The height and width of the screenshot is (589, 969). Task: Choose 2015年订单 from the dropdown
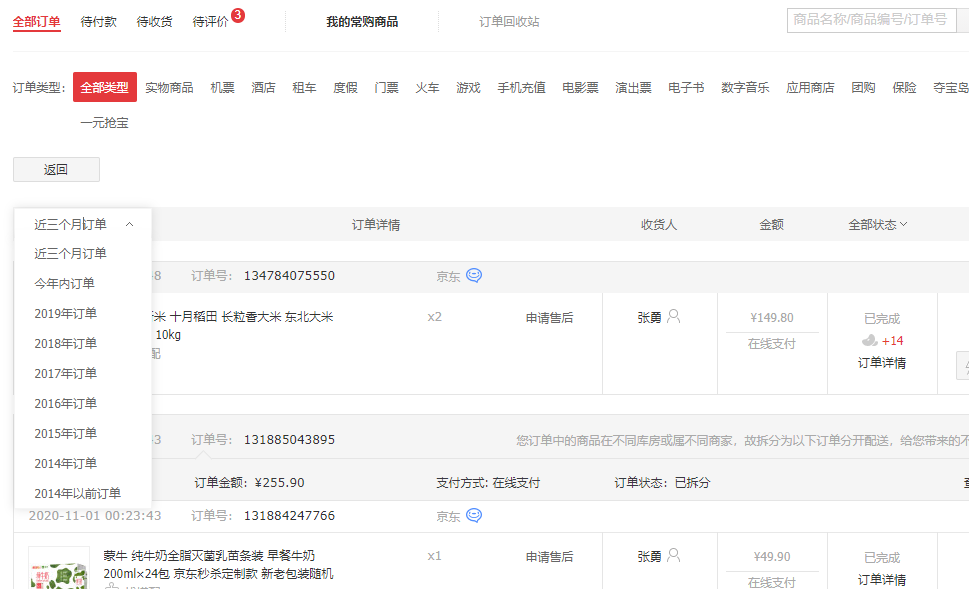pyautogui.click(x=66, y=433)
